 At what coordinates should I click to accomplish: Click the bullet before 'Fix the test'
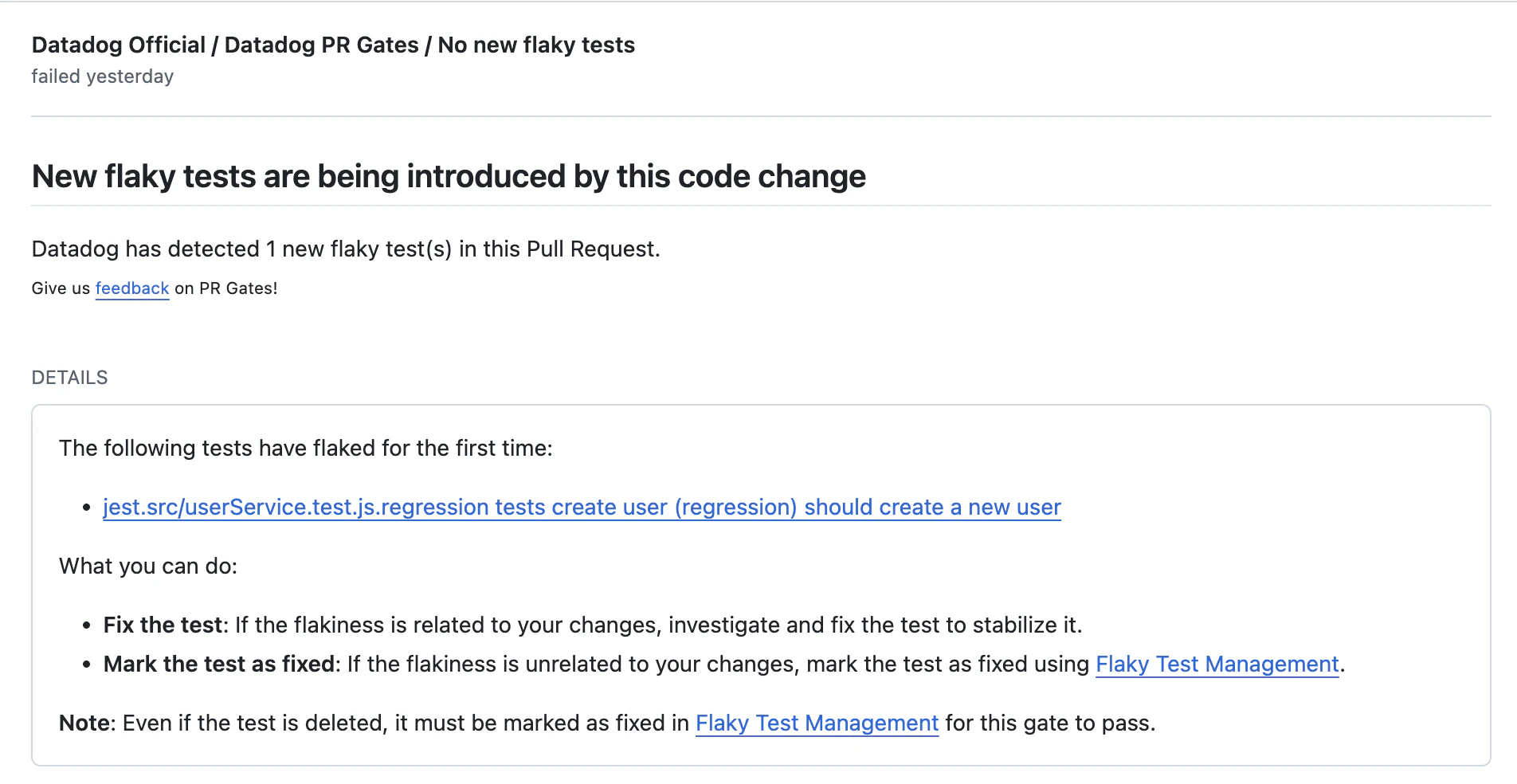pos(87,626)
